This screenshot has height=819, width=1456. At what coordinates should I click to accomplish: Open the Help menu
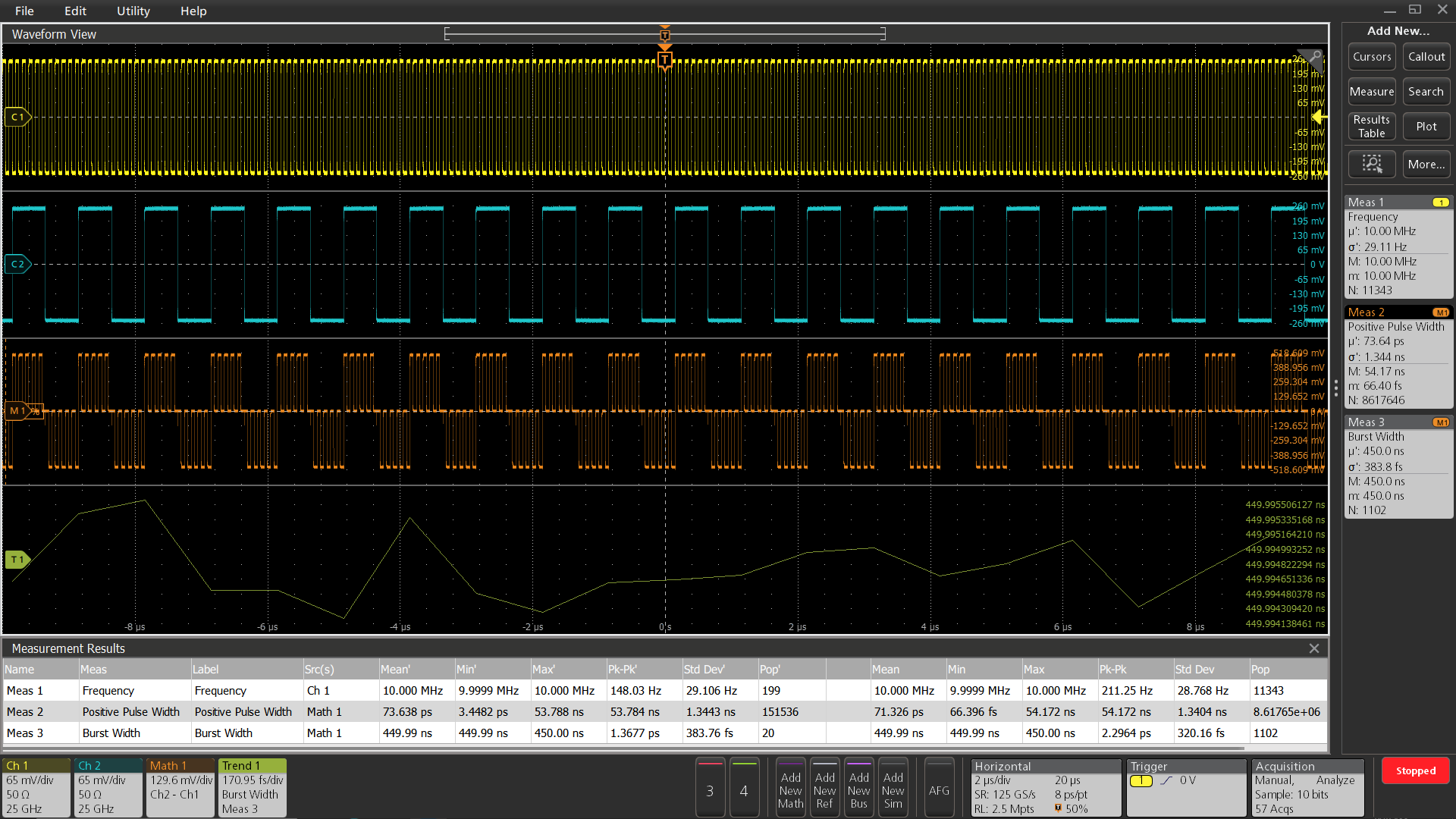pos(193,11)
